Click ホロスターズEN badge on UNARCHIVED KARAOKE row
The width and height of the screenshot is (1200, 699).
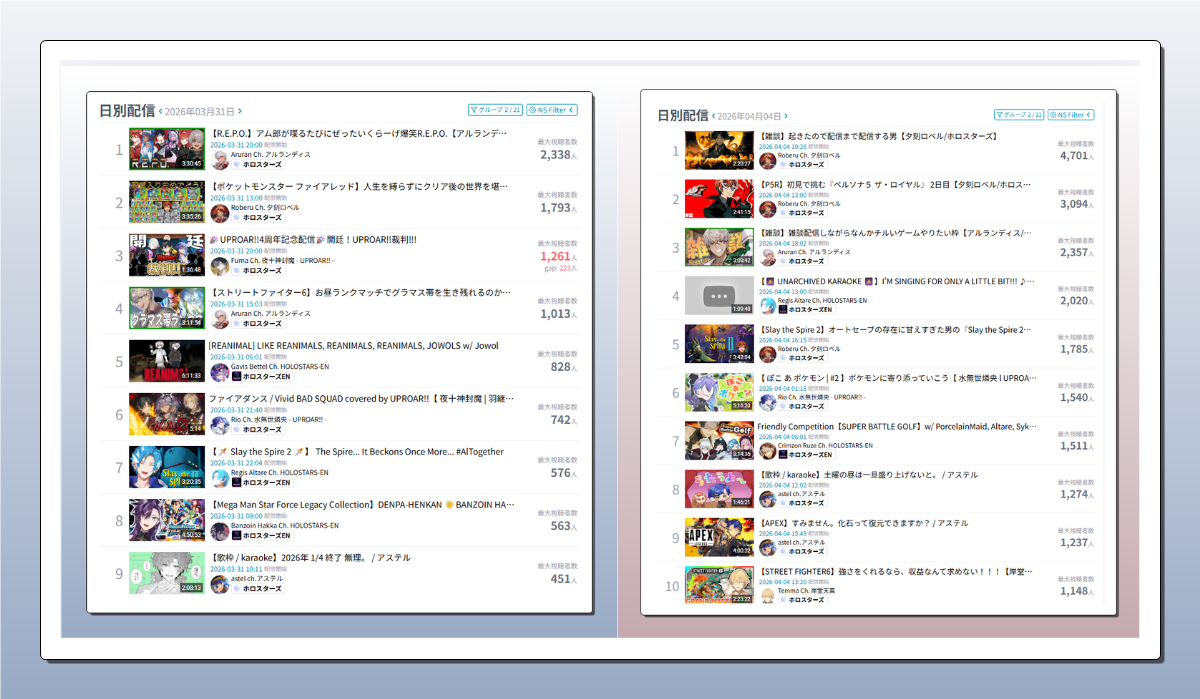click(x=806, y=310)
